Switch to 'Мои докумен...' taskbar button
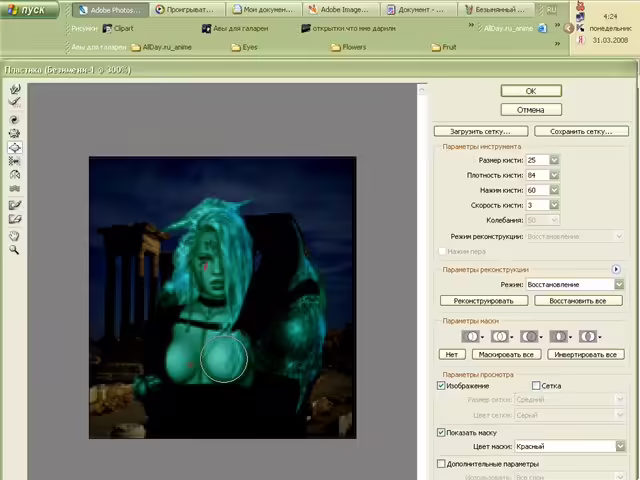640x480 pixels. 264,10
